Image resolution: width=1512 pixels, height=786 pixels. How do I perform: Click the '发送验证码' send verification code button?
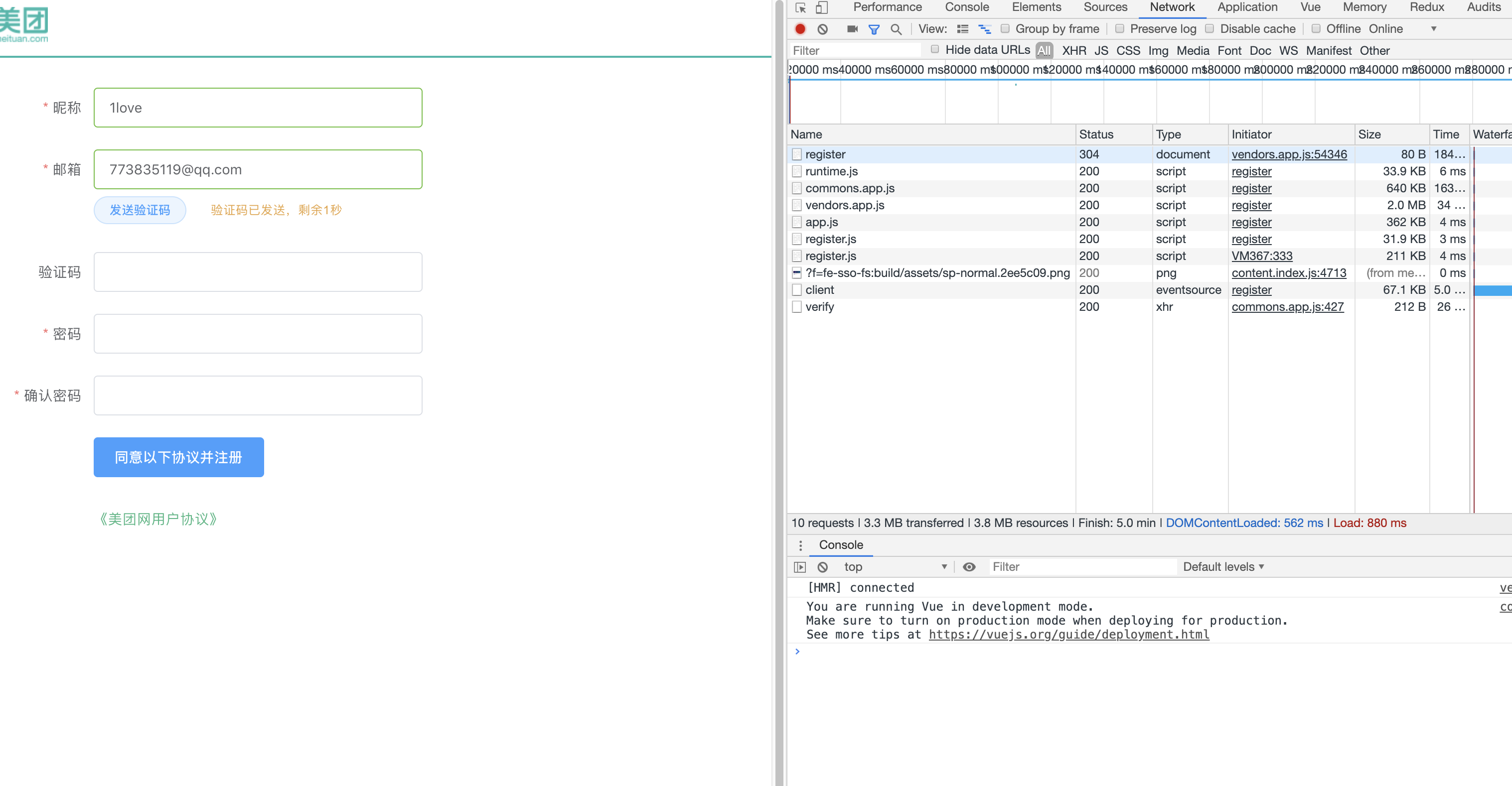pos(139,210)
